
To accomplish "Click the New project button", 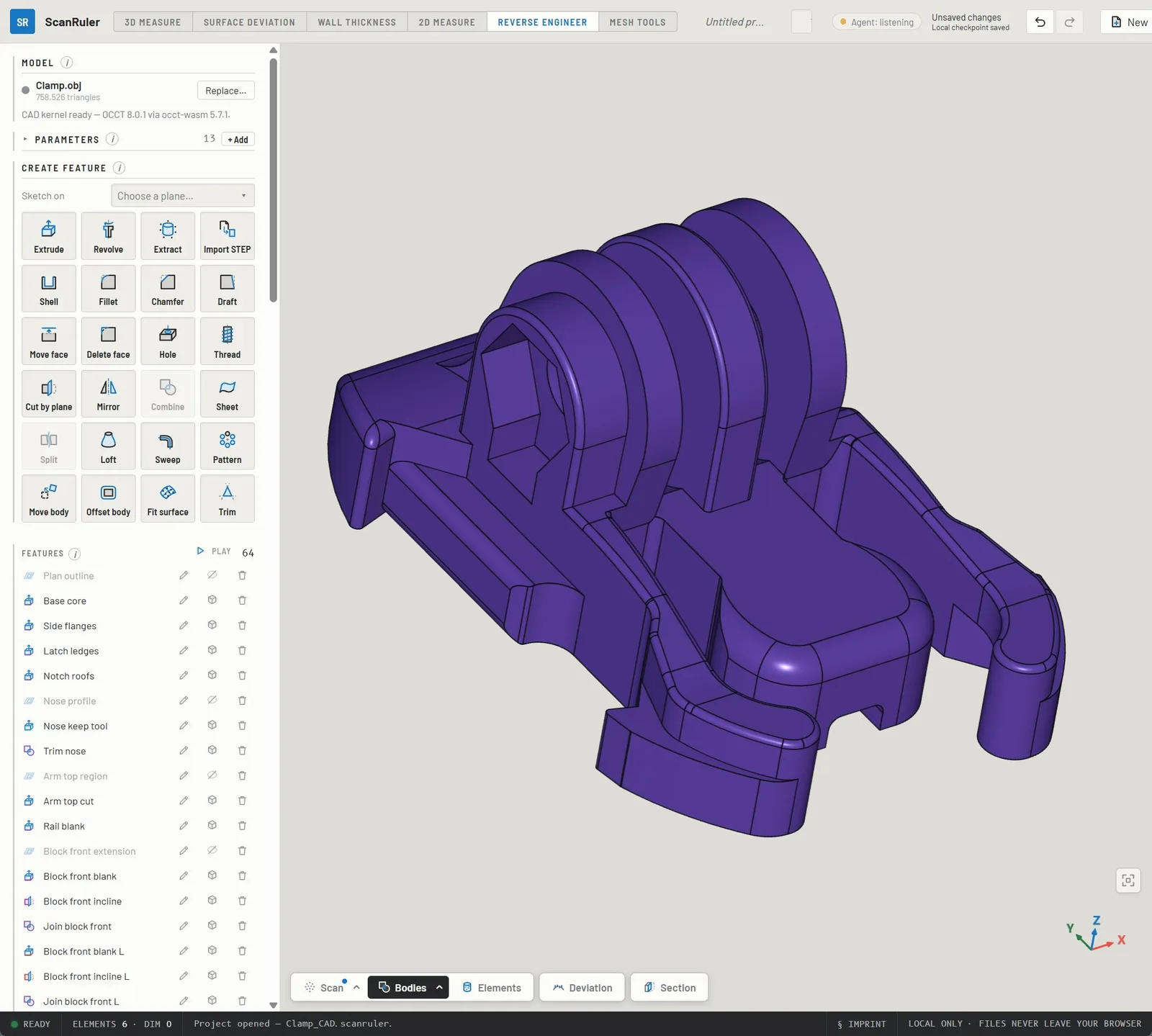I will click(x=1128, y=22).
